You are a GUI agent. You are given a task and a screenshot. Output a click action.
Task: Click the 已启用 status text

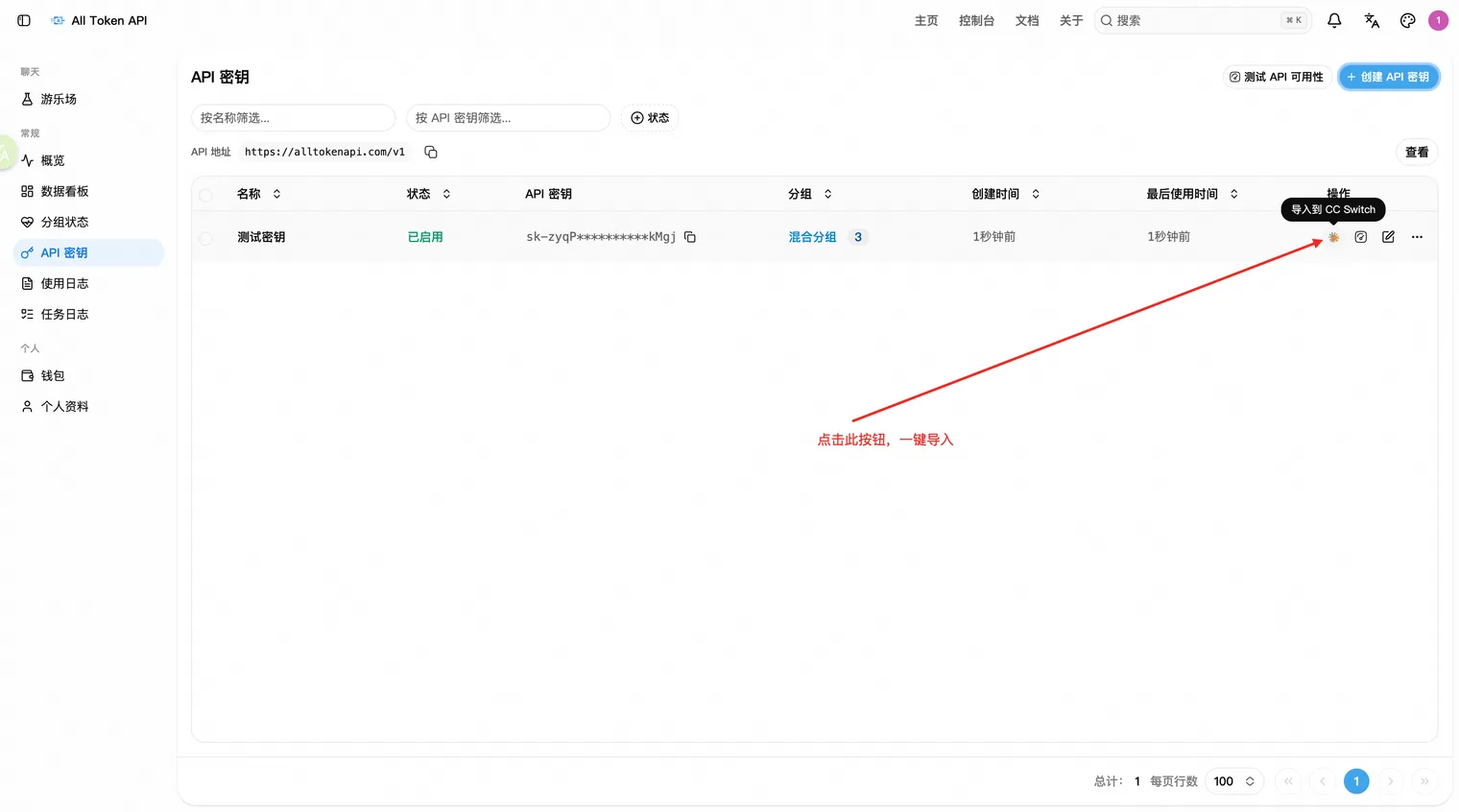click(425, 237)
